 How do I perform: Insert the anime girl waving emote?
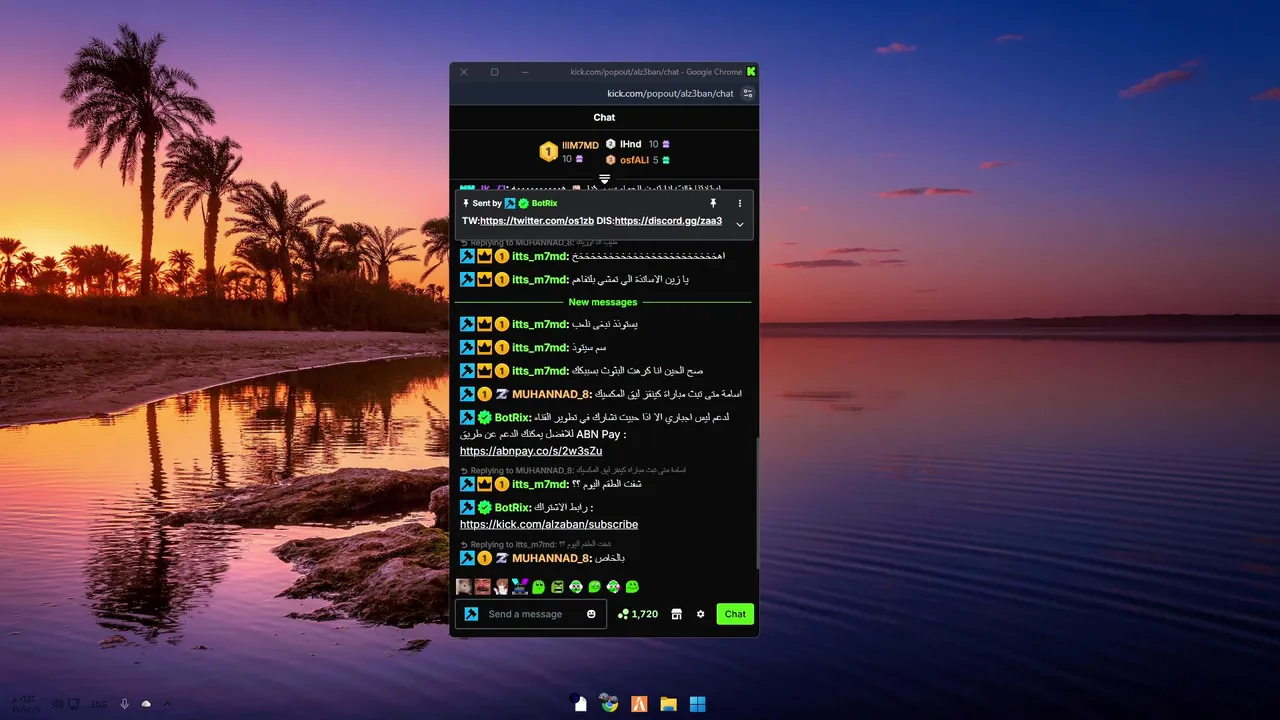pyautogui.click(x=501, y=587)
